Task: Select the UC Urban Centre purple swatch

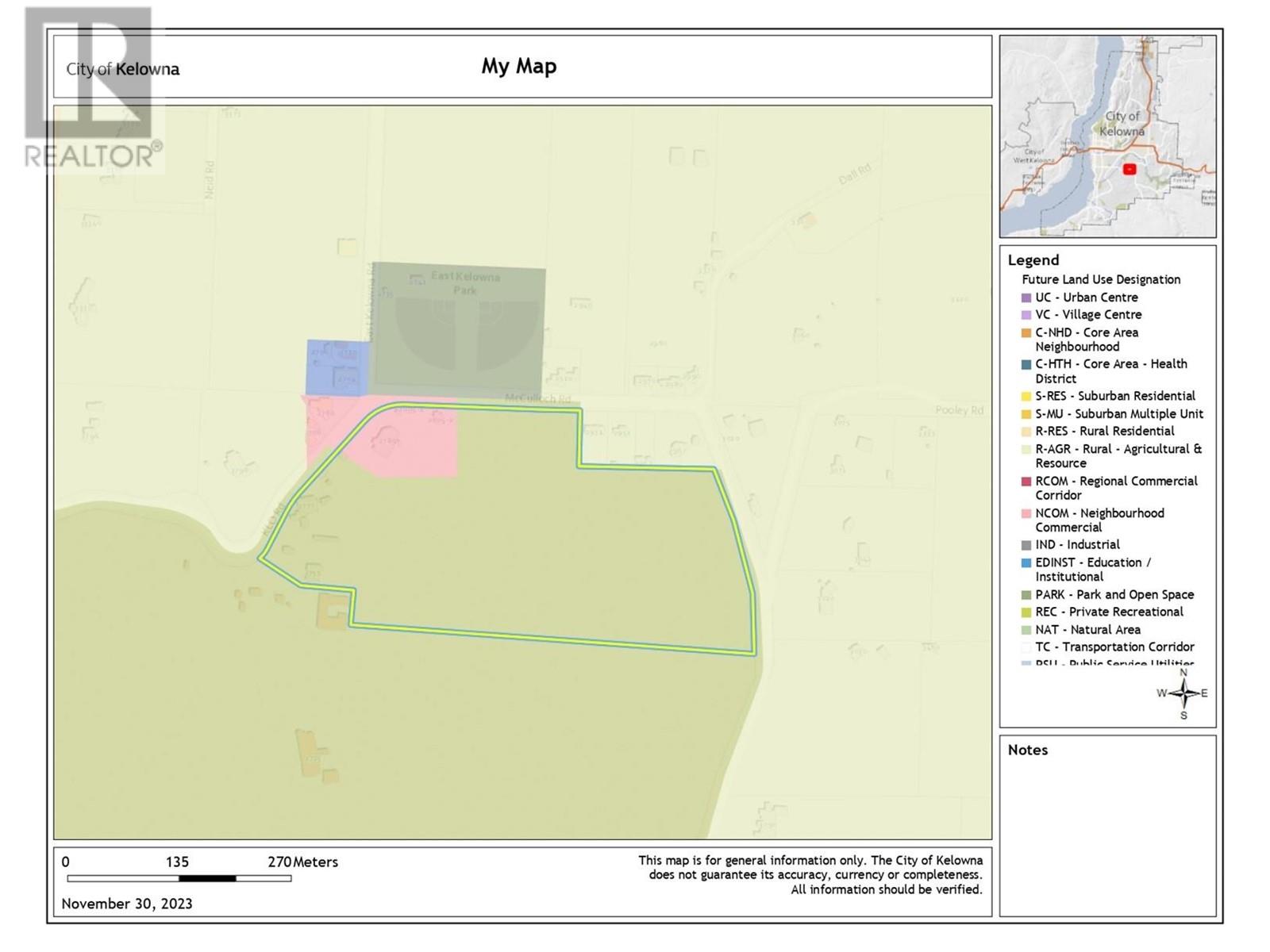Action: click(x=1026, y=297)
